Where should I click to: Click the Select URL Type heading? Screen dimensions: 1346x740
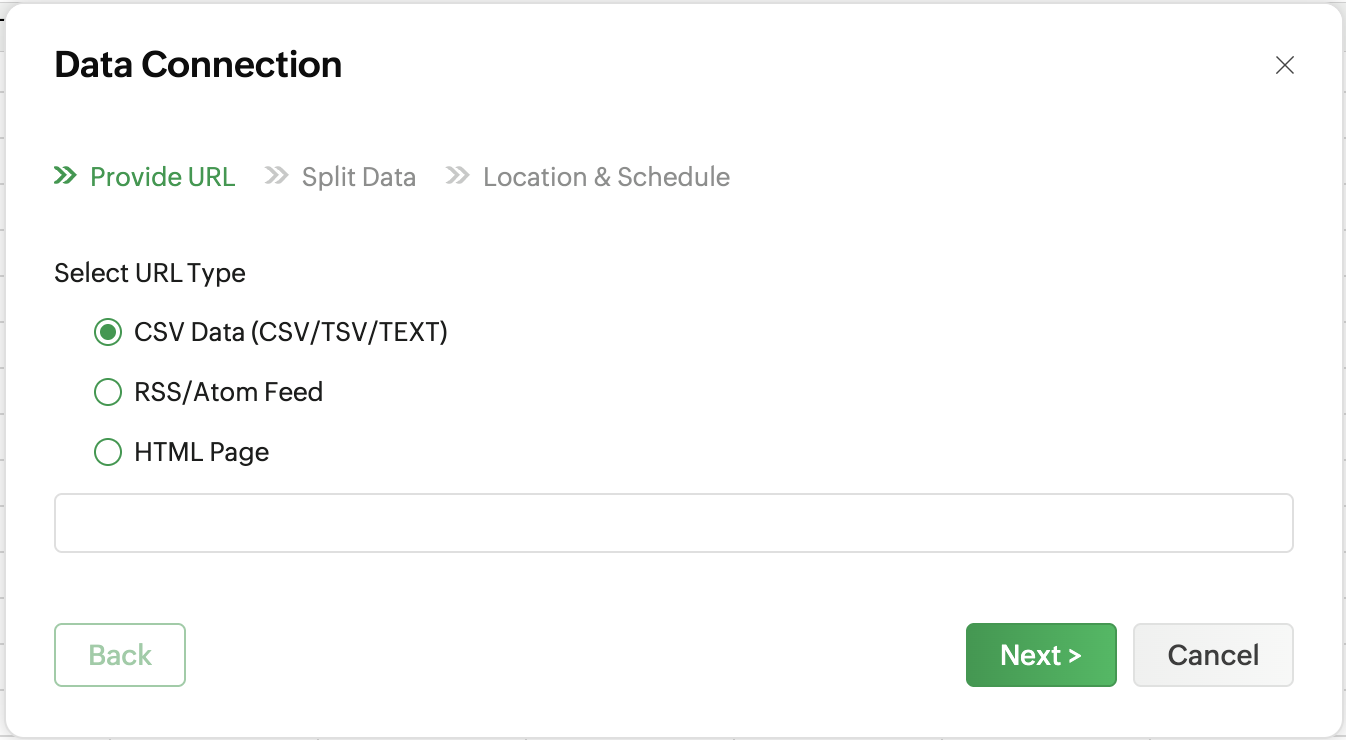coord(150,273)
